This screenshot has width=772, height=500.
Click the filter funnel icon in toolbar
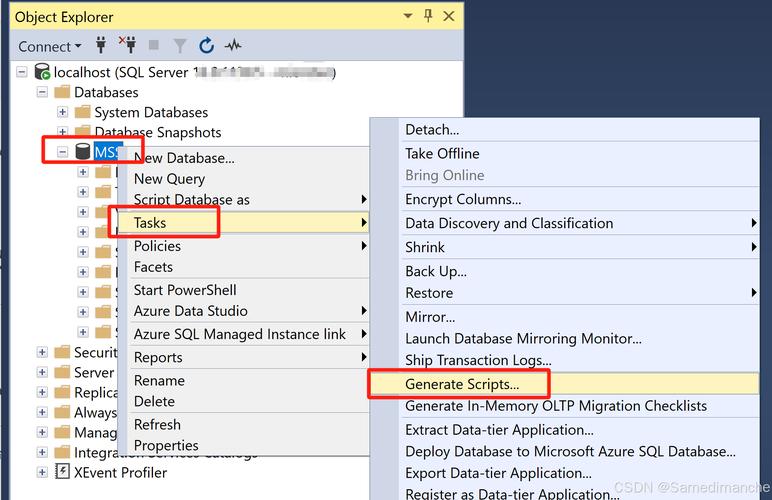click(180, 45)
